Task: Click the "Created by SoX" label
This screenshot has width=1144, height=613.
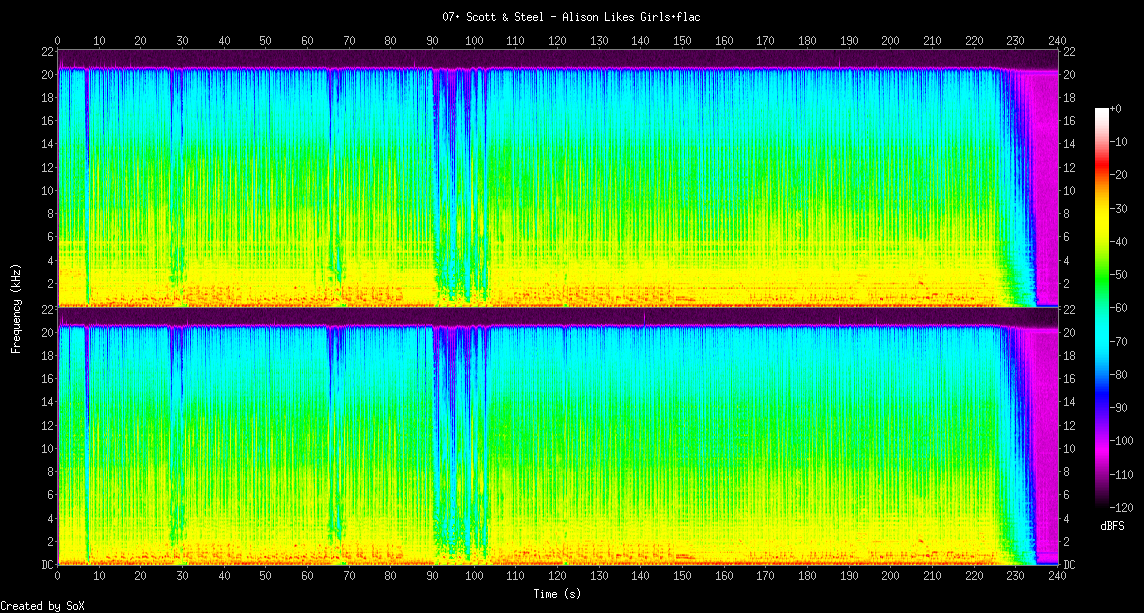Action: 43,606
